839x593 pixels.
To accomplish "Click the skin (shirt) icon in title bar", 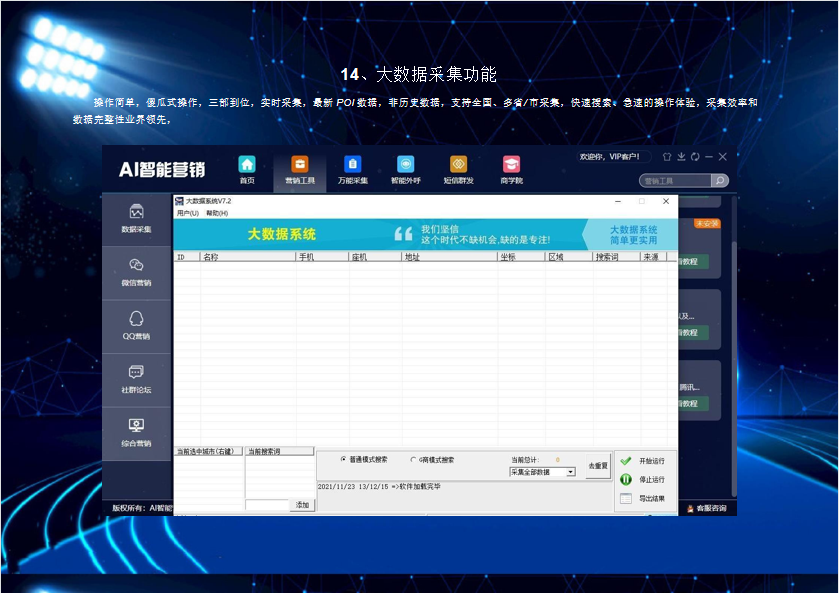I will pyautogui.click(x=667, y=157).
